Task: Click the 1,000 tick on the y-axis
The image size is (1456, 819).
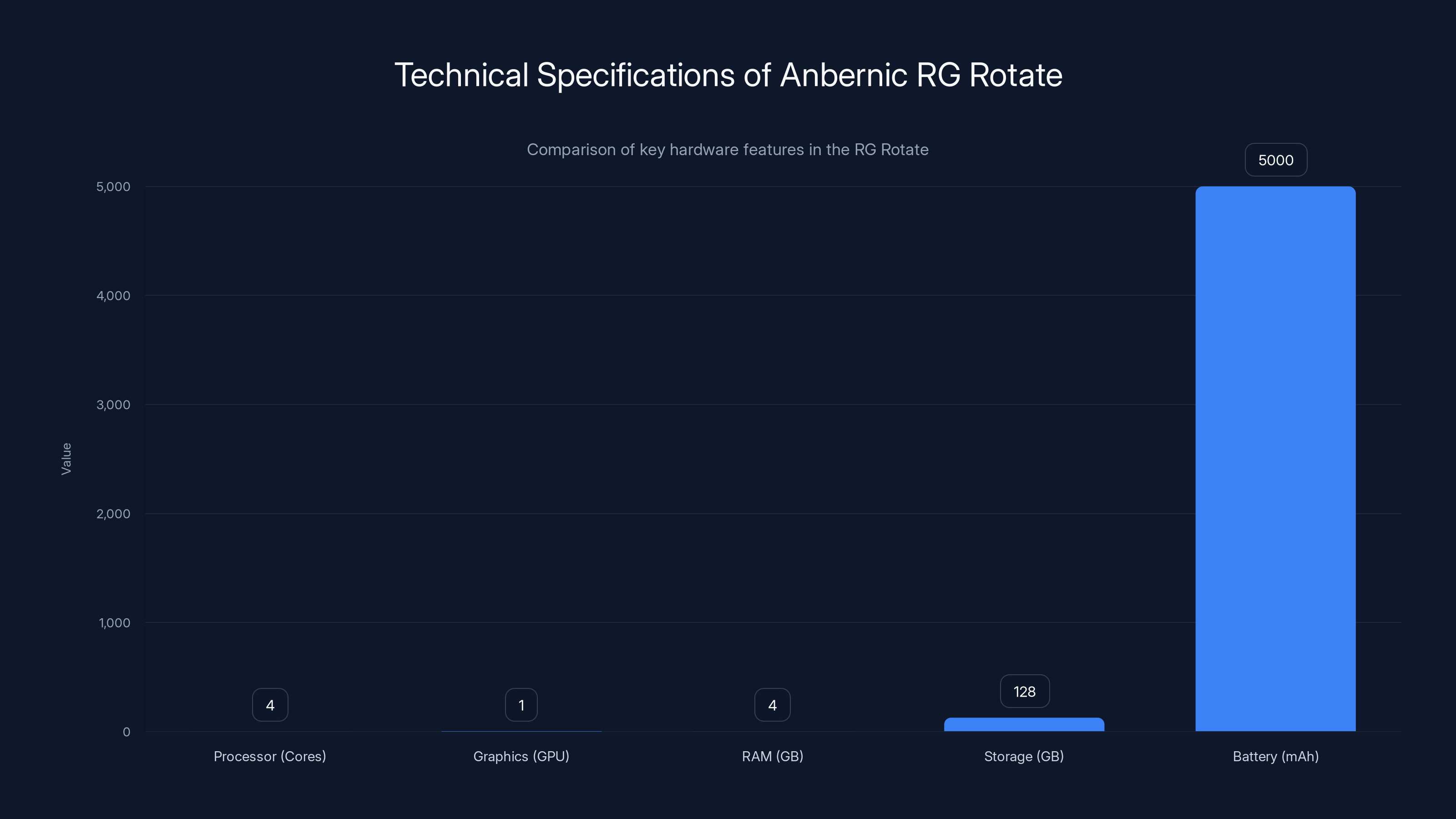Action: [x=115, y=623]
